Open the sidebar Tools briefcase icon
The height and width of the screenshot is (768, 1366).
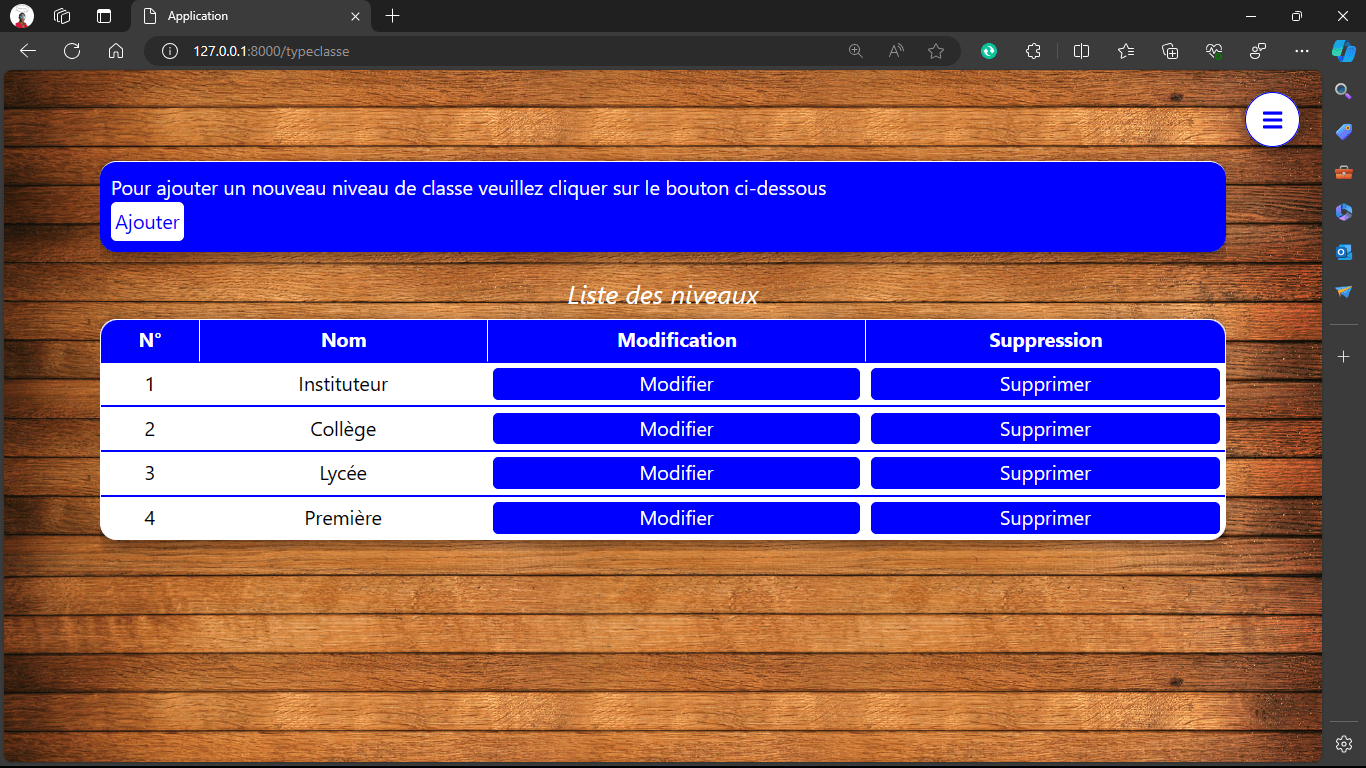click(1344, 172)
